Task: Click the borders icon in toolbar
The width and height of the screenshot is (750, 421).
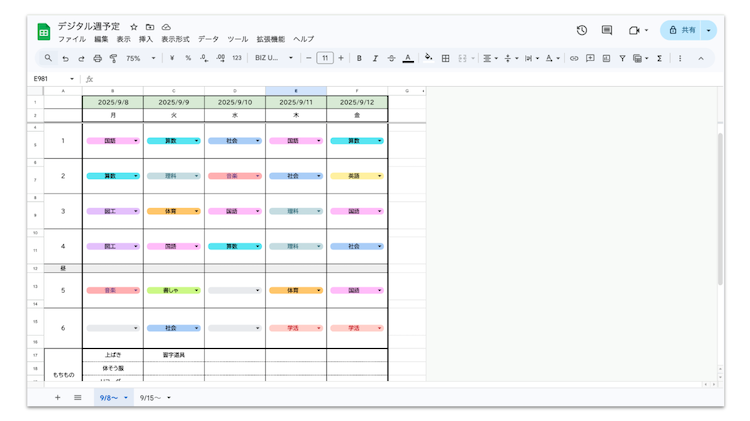Action: click(446, 59)
